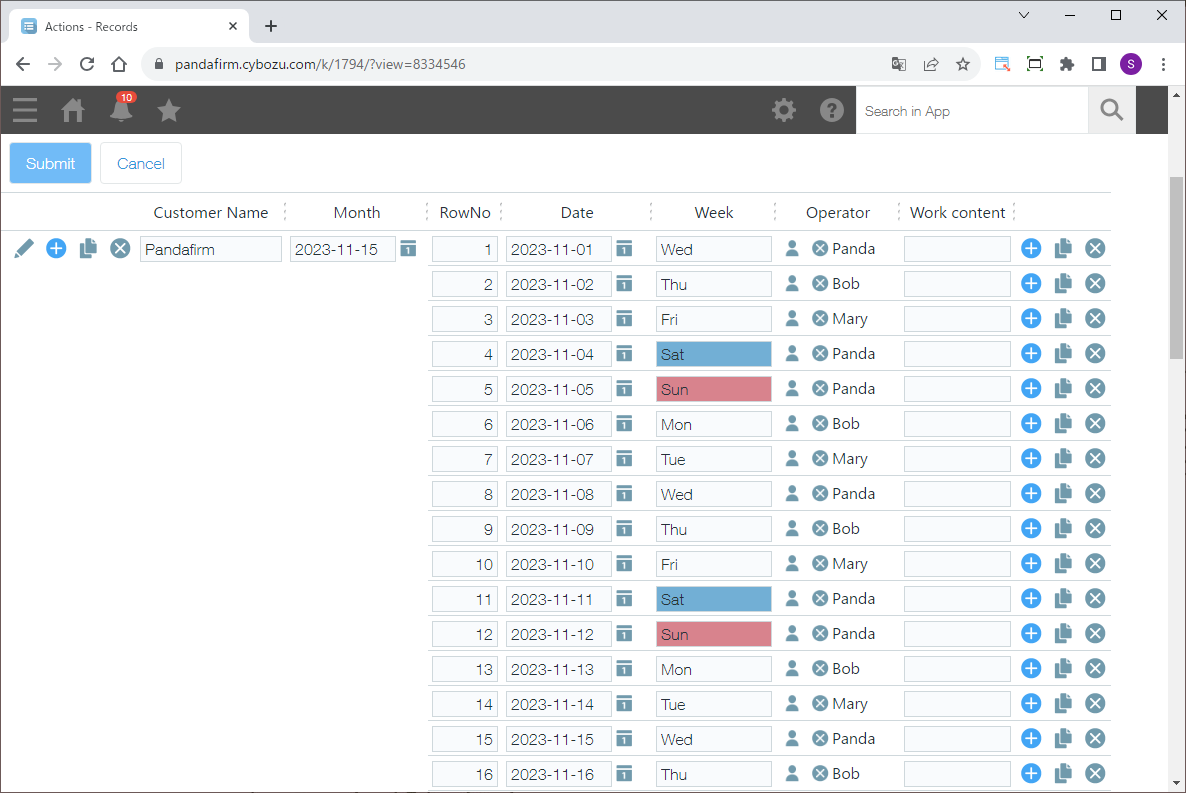Click the help question mark icon
The height and width of the screenshot is (793, 1186).
click(832, 110)
